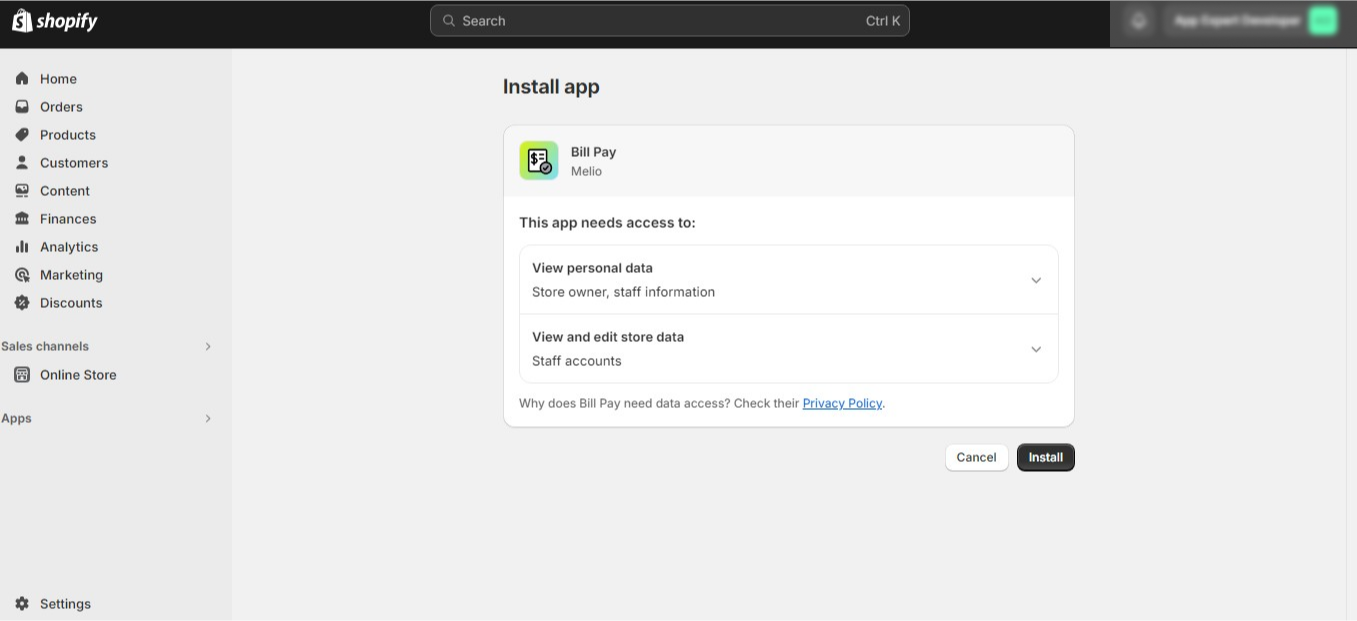Click the Customers person icon
This screenshot has height=621, width=1357.
click(22, 162)
